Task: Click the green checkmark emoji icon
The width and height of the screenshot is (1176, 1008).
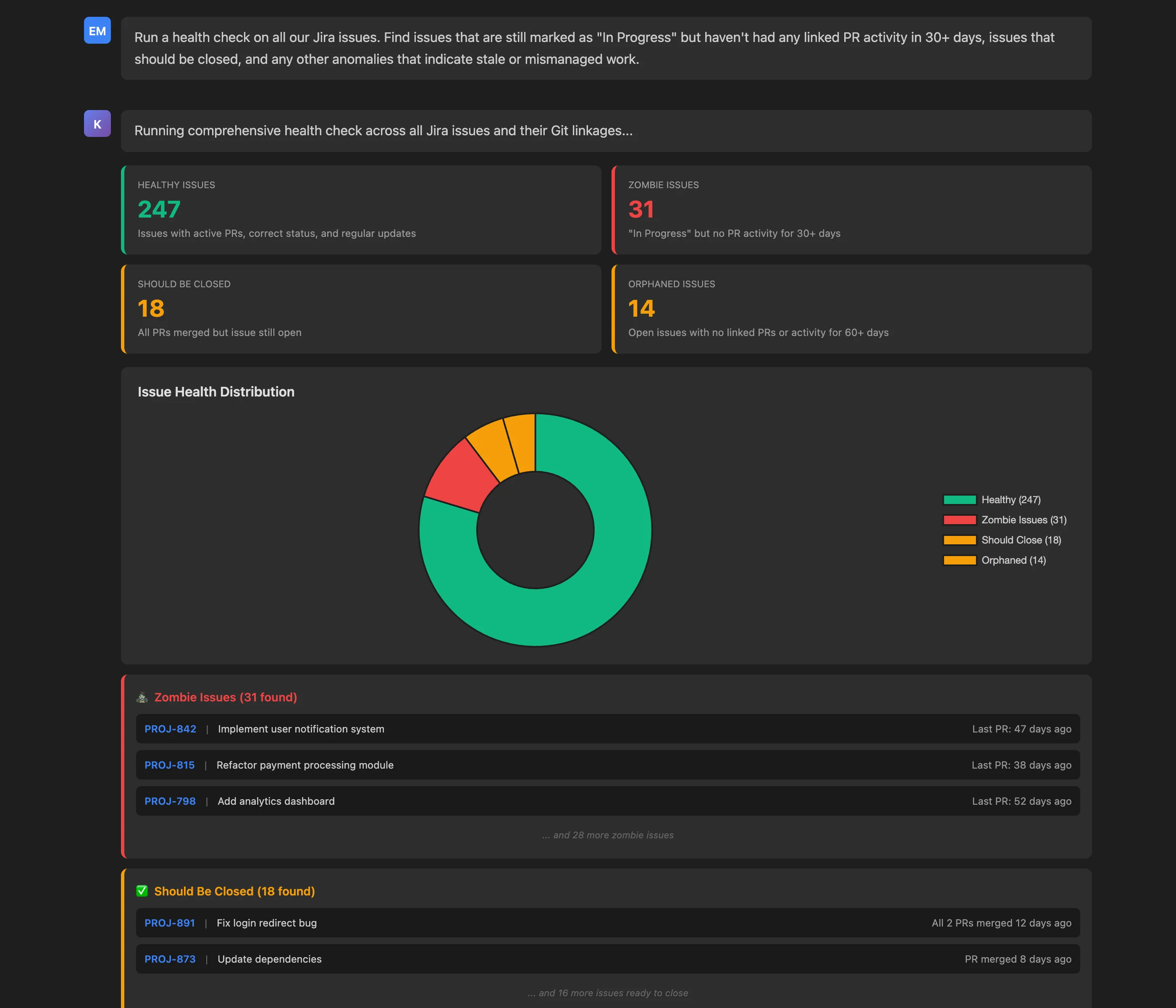Action: [142, 891]
